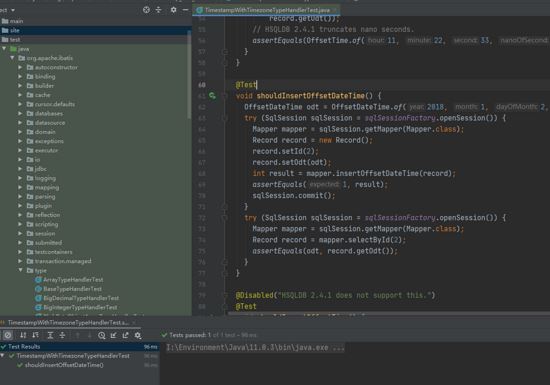This screenshot has height=385, width=550.
Task: Open Project panel settings gear
Action: point(173,10)
